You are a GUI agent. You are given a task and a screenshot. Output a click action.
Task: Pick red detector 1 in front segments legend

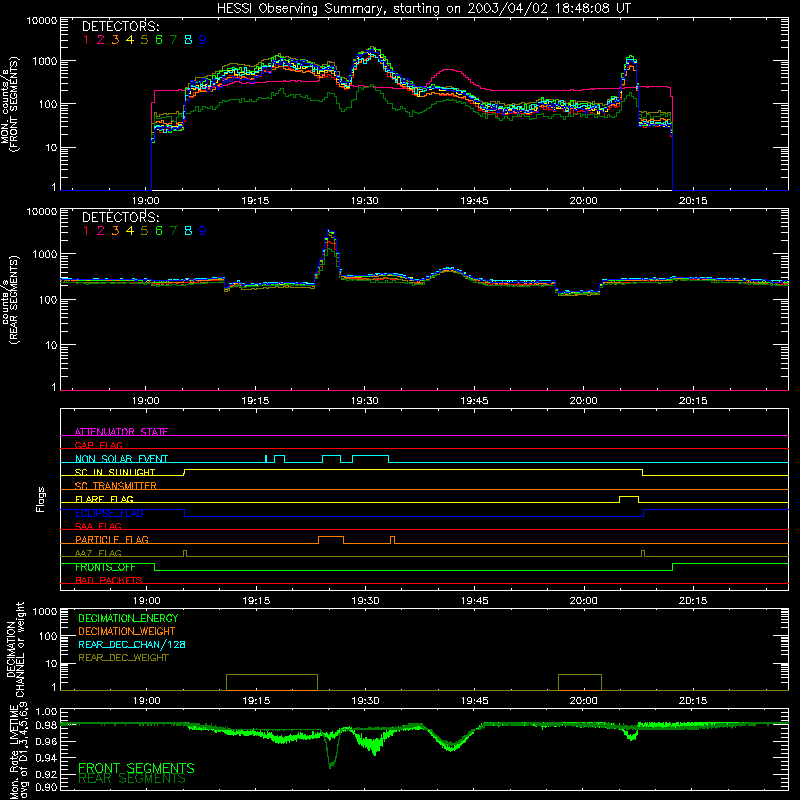tap(86, 40)
